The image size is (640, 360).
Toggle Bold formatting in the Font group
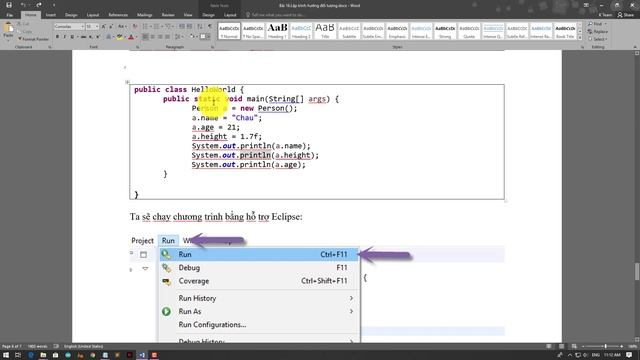click(57, 37)
